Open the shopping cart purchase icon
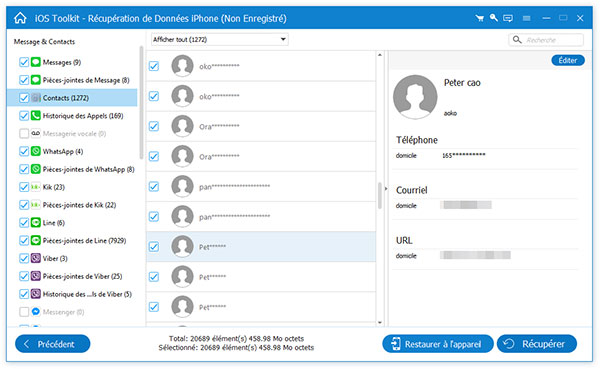Image resolution: width=600 pixels, height=369 pixels. [479, 18]
